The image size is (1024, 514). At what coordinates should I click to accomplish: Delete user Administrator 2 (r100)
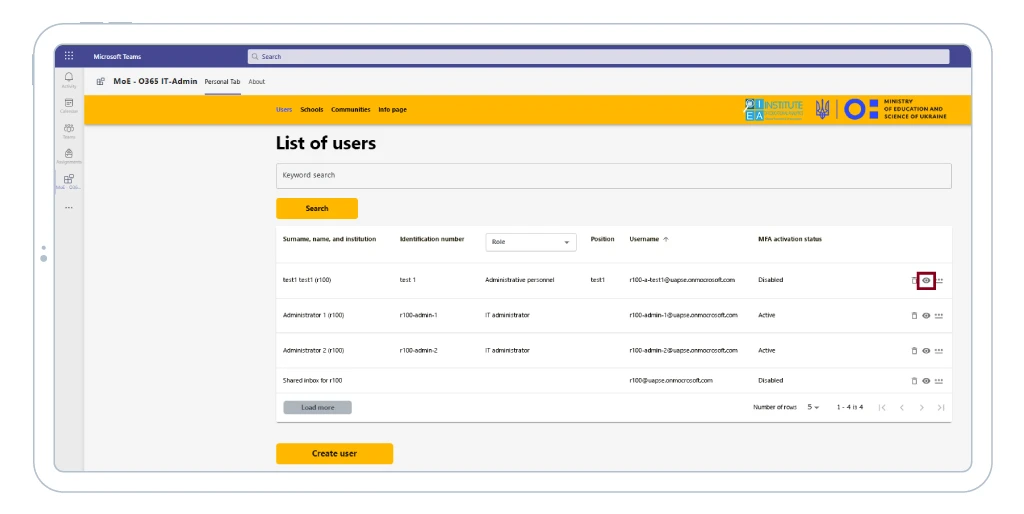(914, 351)
